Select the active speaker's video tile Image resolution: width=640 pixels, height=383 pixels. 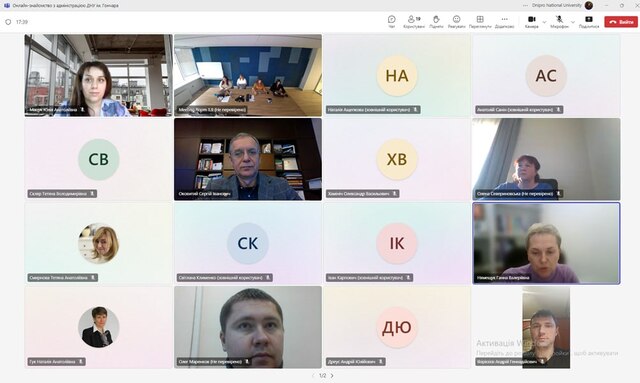pyautogui.click(x=546, y=243)
